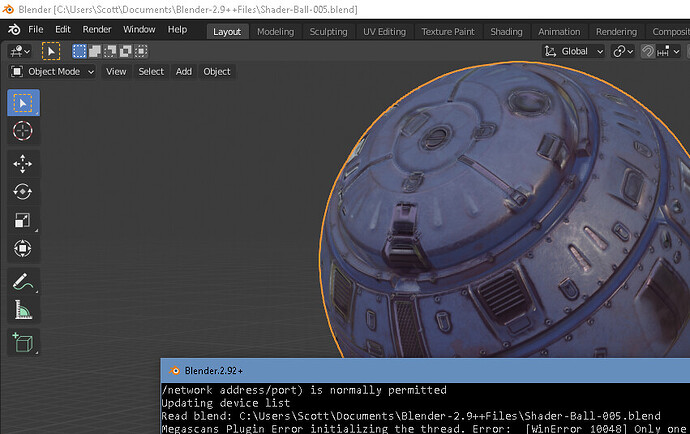The image size is (690, 434).
Task: Click the Blender icon in console window title
Action: tap(175, 371)
